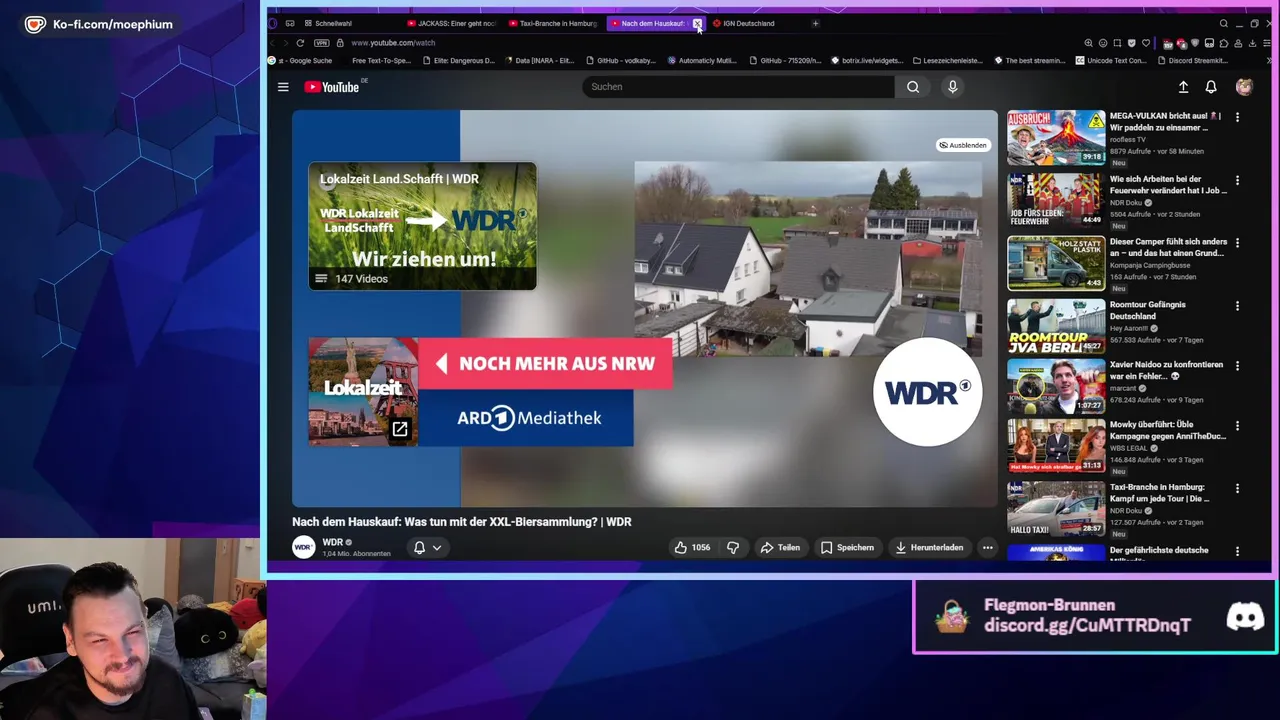Focus the Suchen search field
The height and width of the screenshot is (720, 1280).
pos(738,87)
